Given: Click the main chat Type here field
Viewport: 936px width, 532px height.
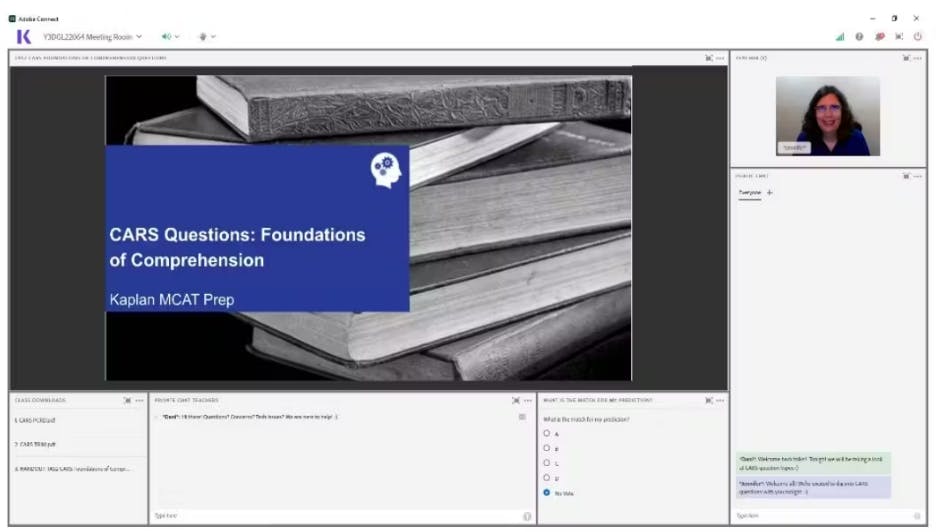Looking at the screenshot, I should pos(824,516).
